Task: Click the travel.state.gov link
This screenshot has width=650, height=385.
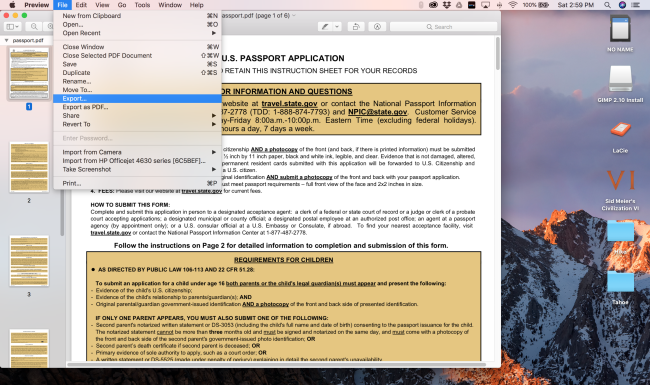Action: coord(289,104)
